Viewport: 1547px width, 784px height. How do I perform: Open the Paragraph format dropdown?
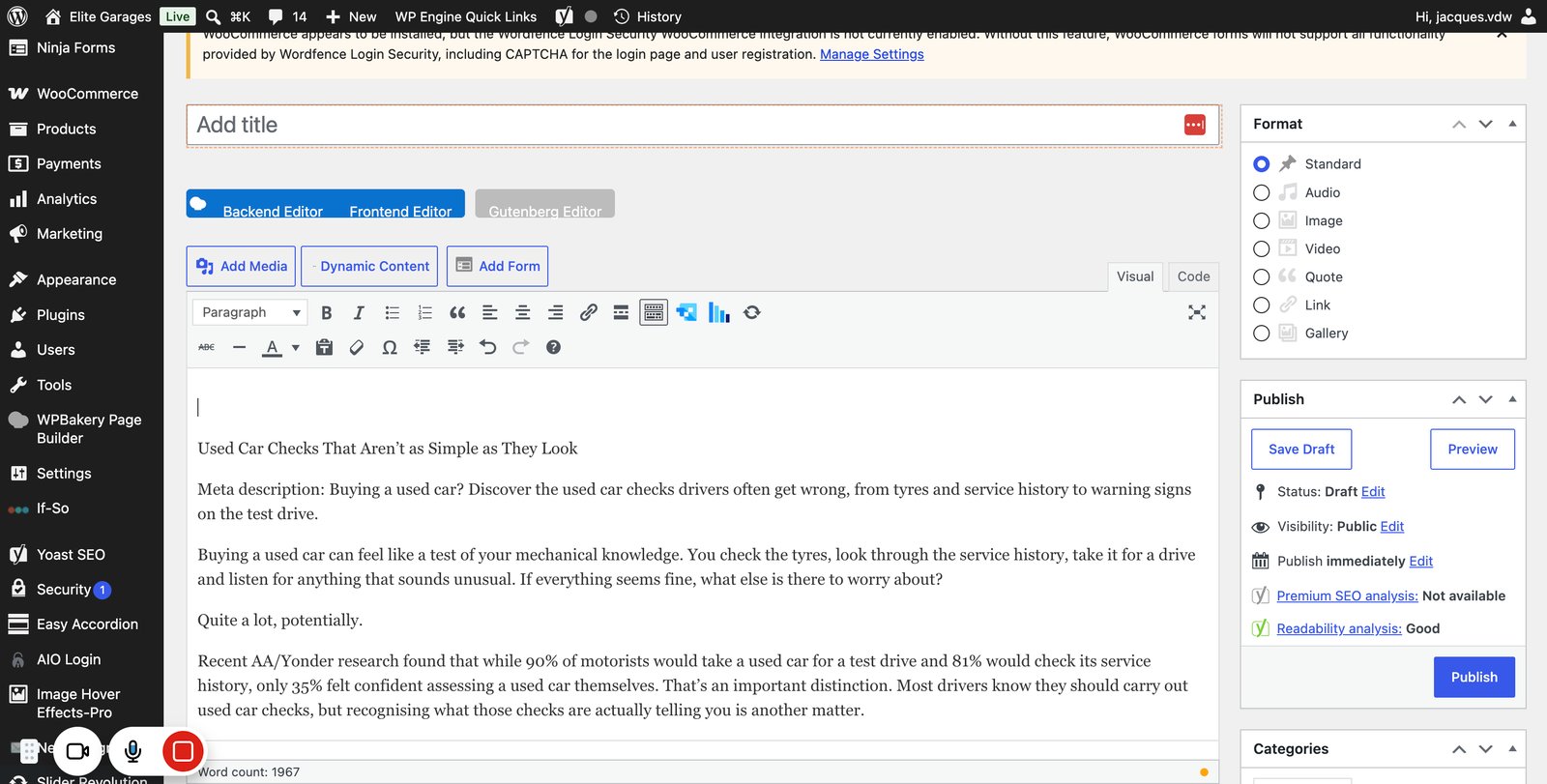(x=250, y=312)
